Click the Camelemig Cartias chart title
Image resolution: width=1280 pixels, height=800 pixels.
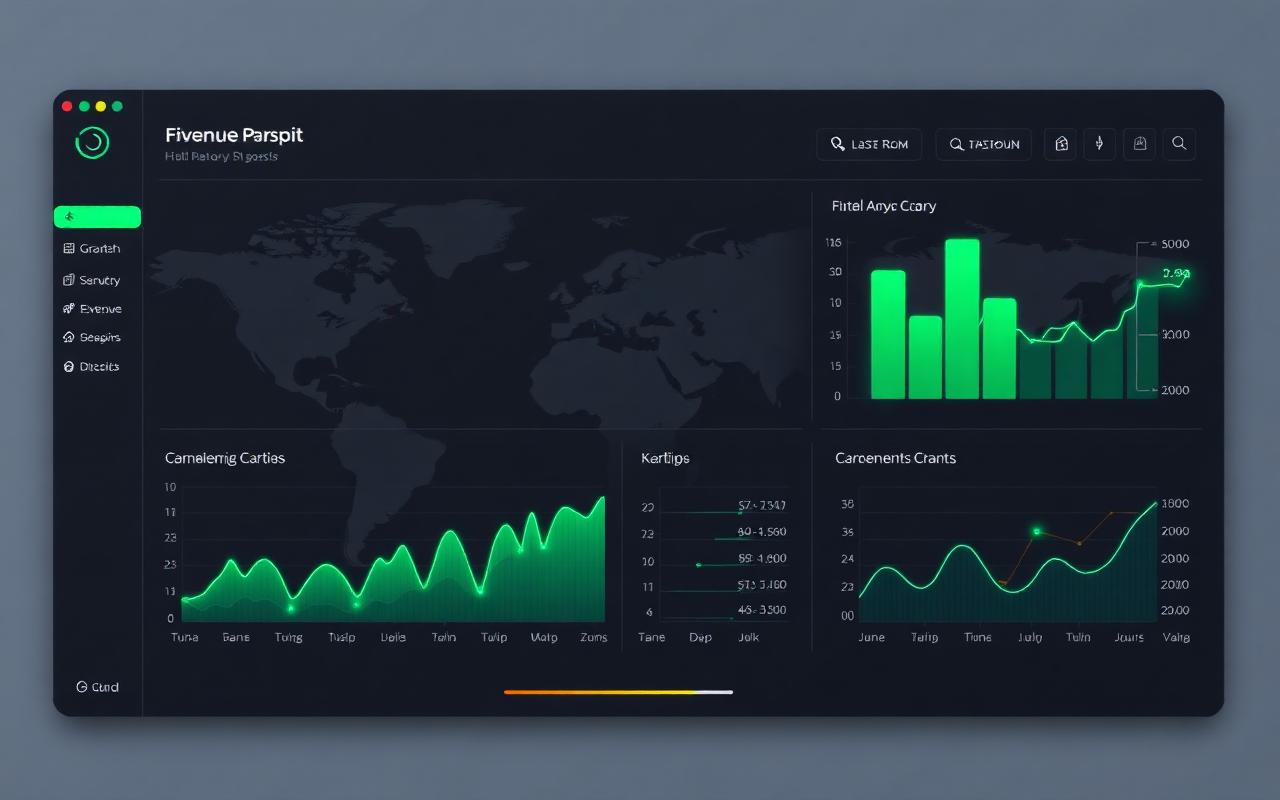click(x=225, y=458)
